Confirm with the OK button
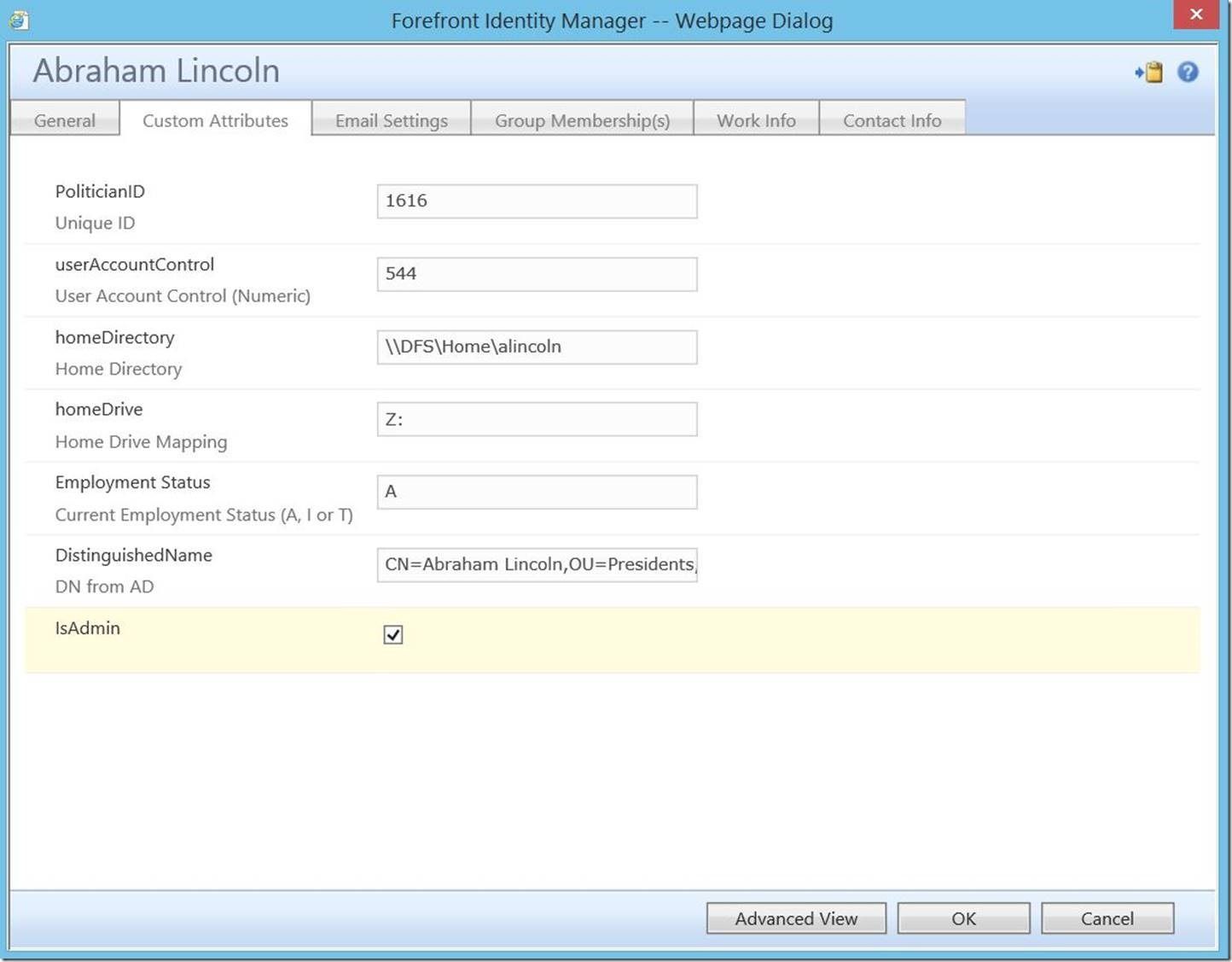The height and width of the screenshot is (962, 1232). point(964,918)
